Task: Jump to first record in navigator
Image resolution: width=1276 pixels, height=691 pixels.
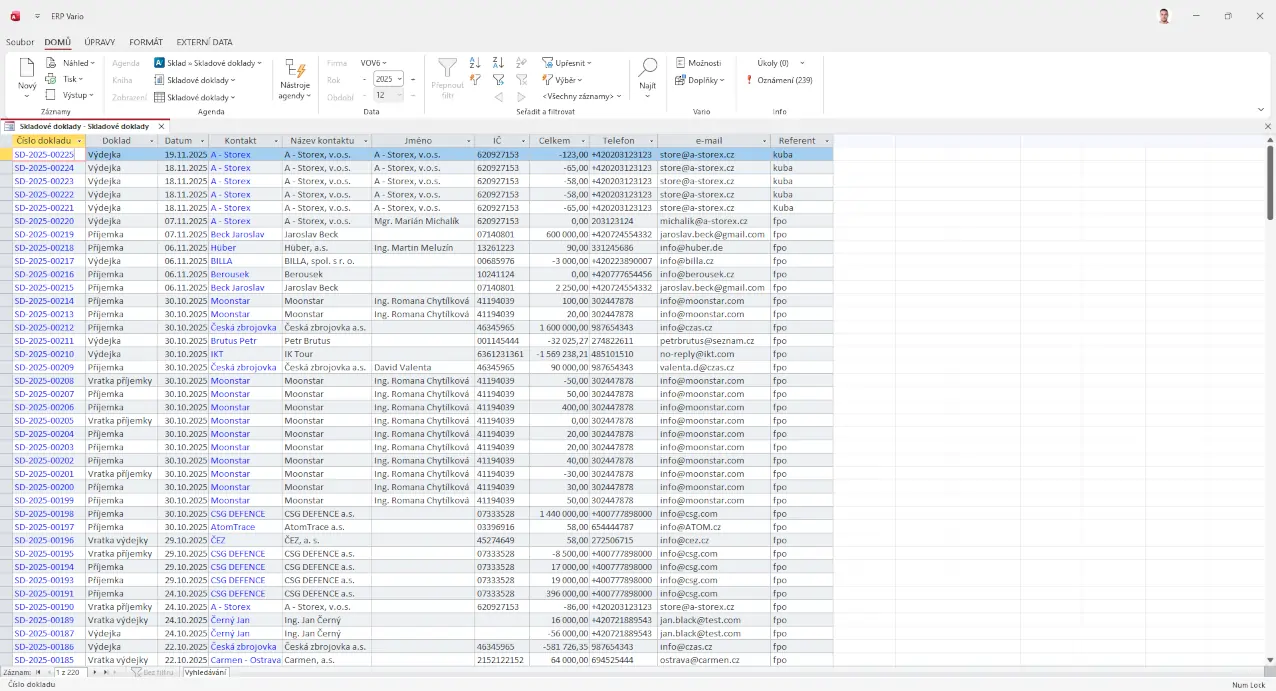Action: [39, 672]
